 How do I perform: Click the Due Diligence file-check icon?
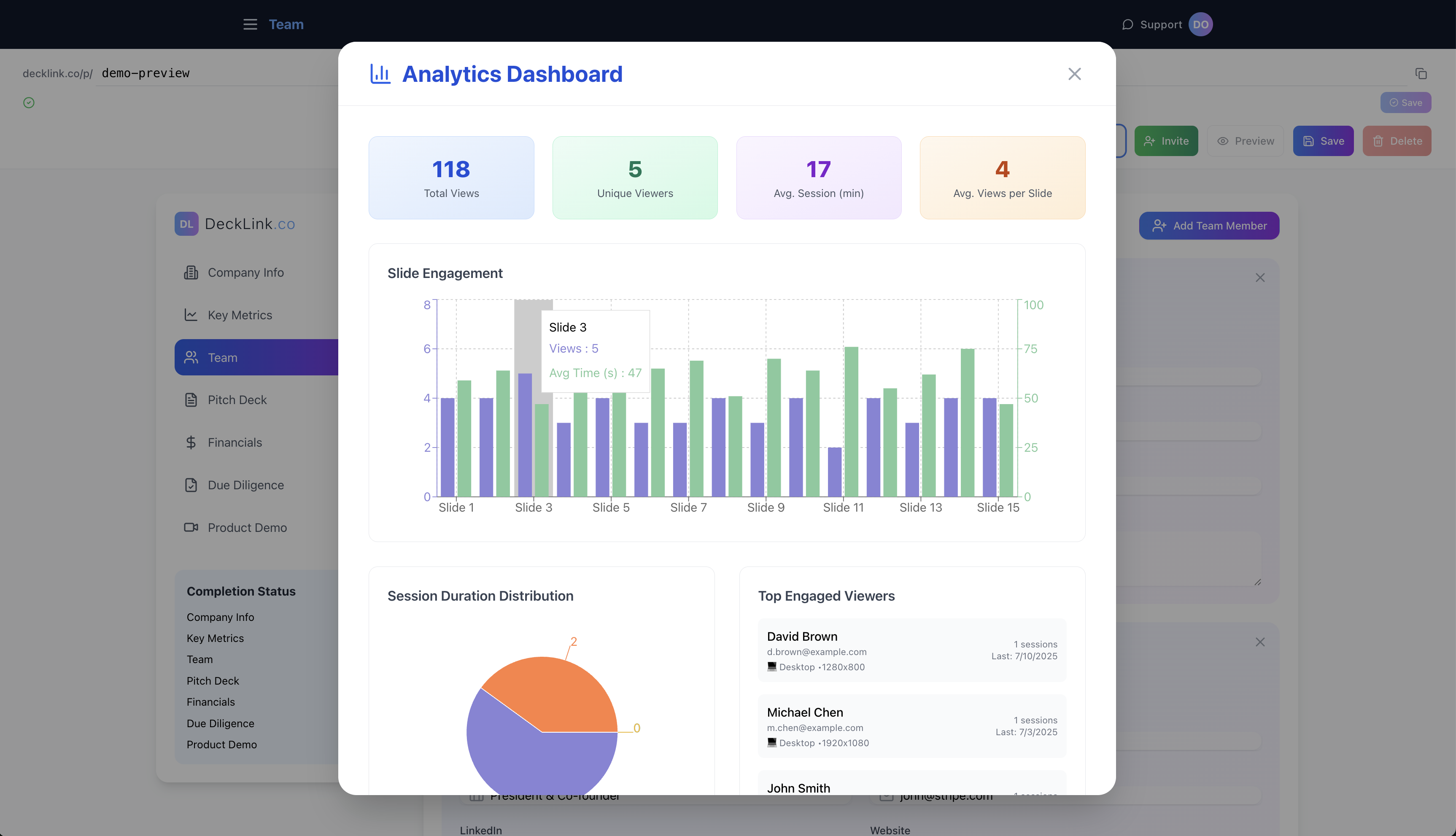tap(191, 485)
